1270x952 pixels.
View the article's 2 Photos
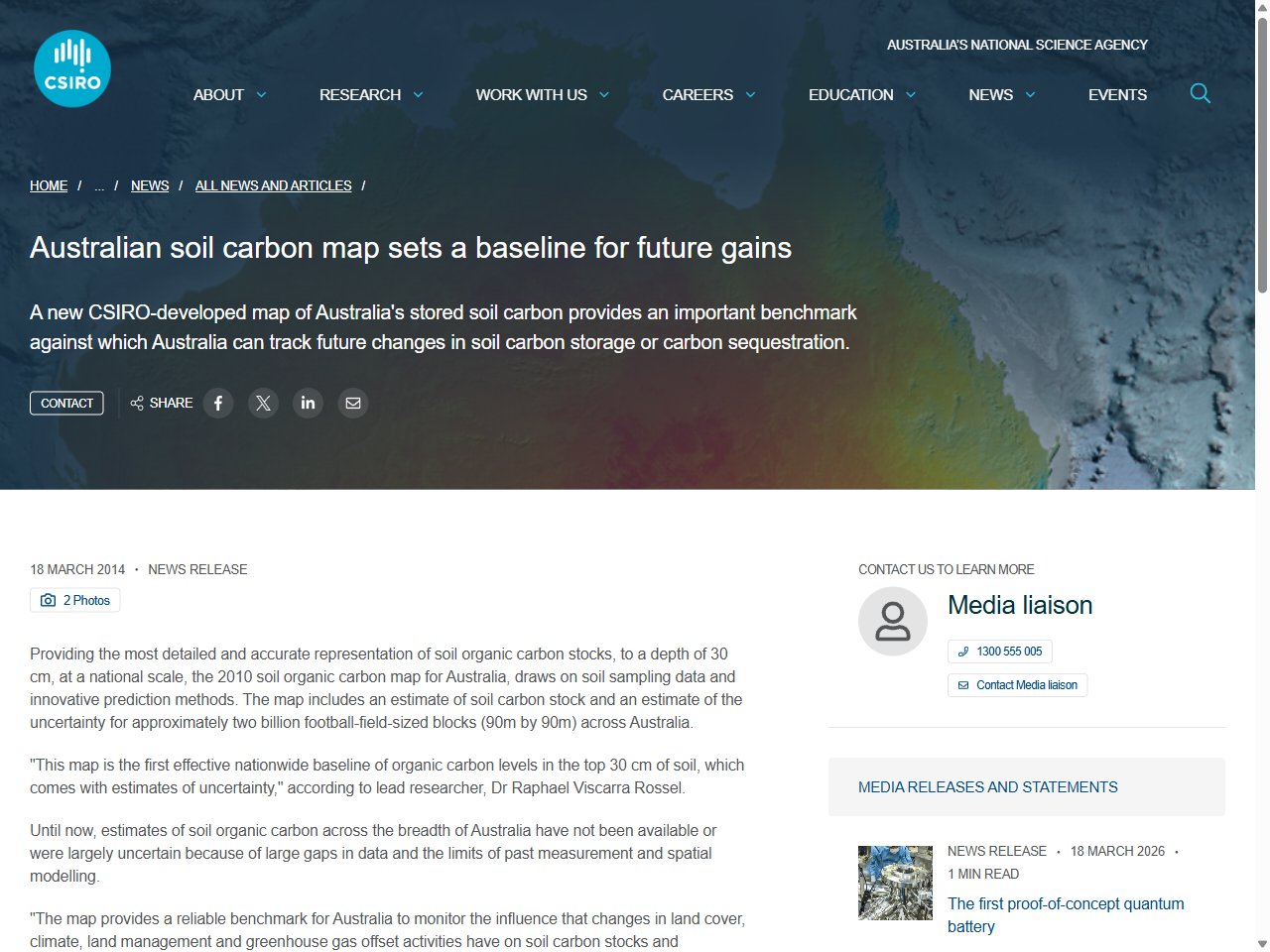(74, 600)
